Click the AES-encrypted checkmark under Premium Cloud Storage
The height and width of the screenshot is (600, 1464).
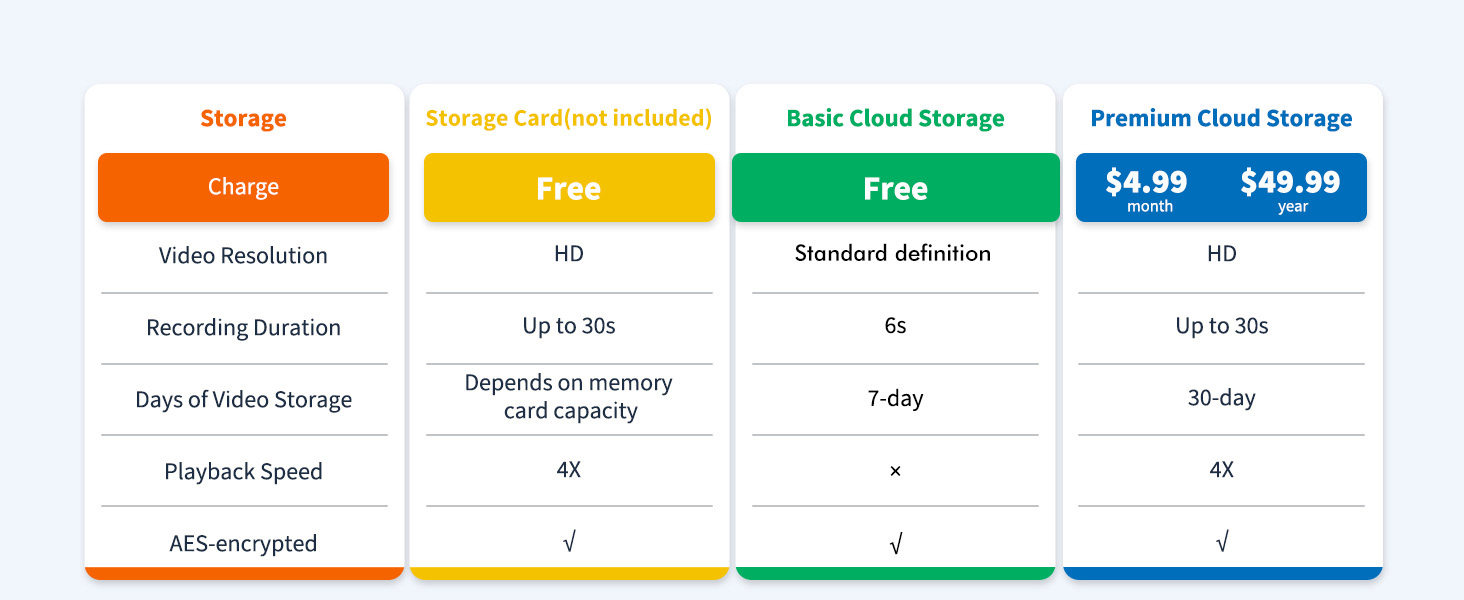1221,543
